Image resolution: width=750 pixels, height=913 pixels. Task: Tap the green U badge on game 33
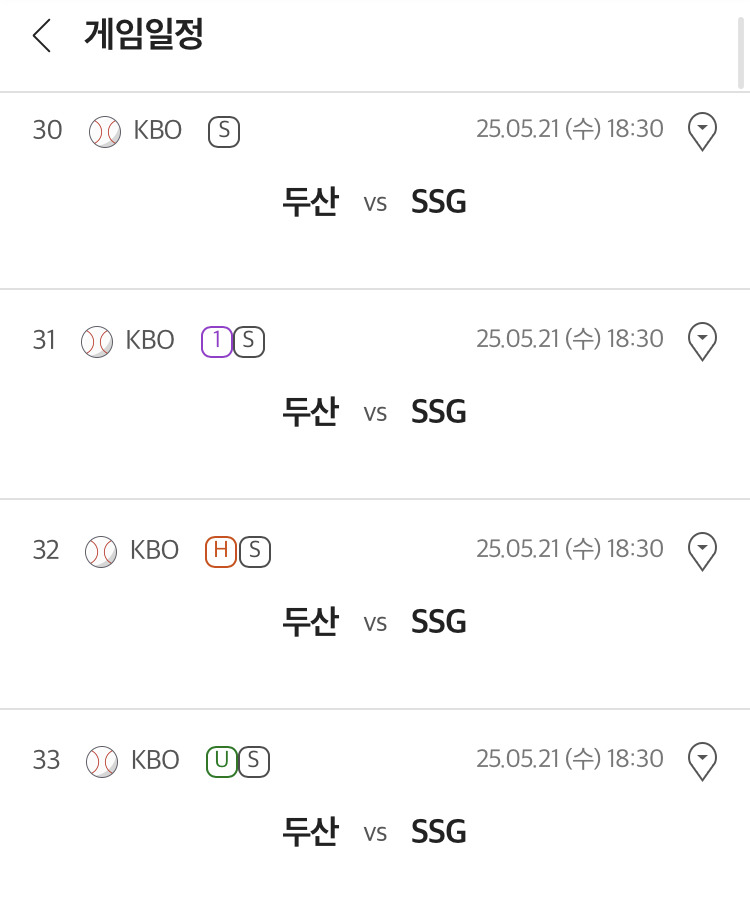222,762
